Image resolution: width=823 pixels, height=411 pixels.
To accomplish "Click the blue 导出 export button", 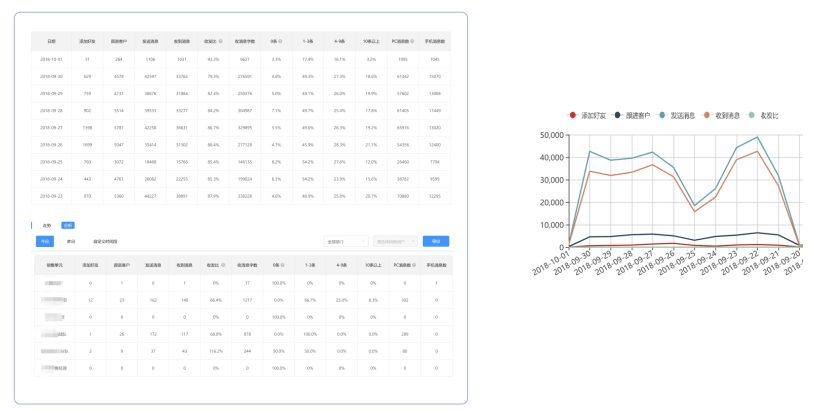I will 436,241.
